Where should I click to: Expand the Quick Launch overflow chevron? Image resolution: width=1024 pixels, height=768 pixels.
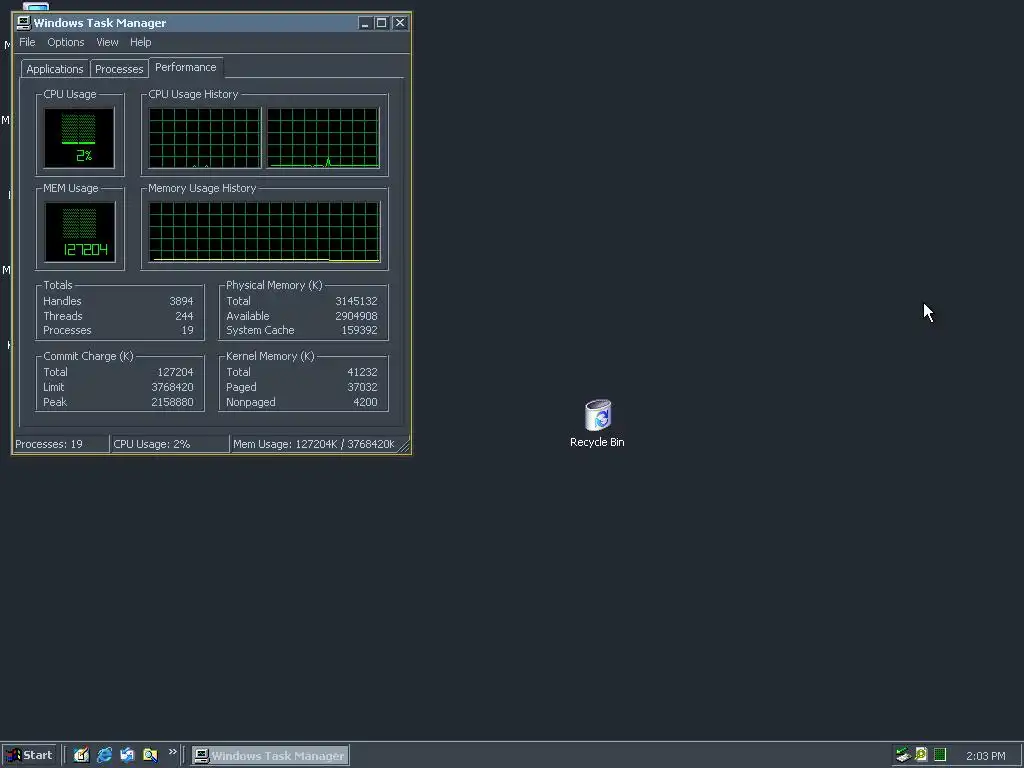click(172, 752)
